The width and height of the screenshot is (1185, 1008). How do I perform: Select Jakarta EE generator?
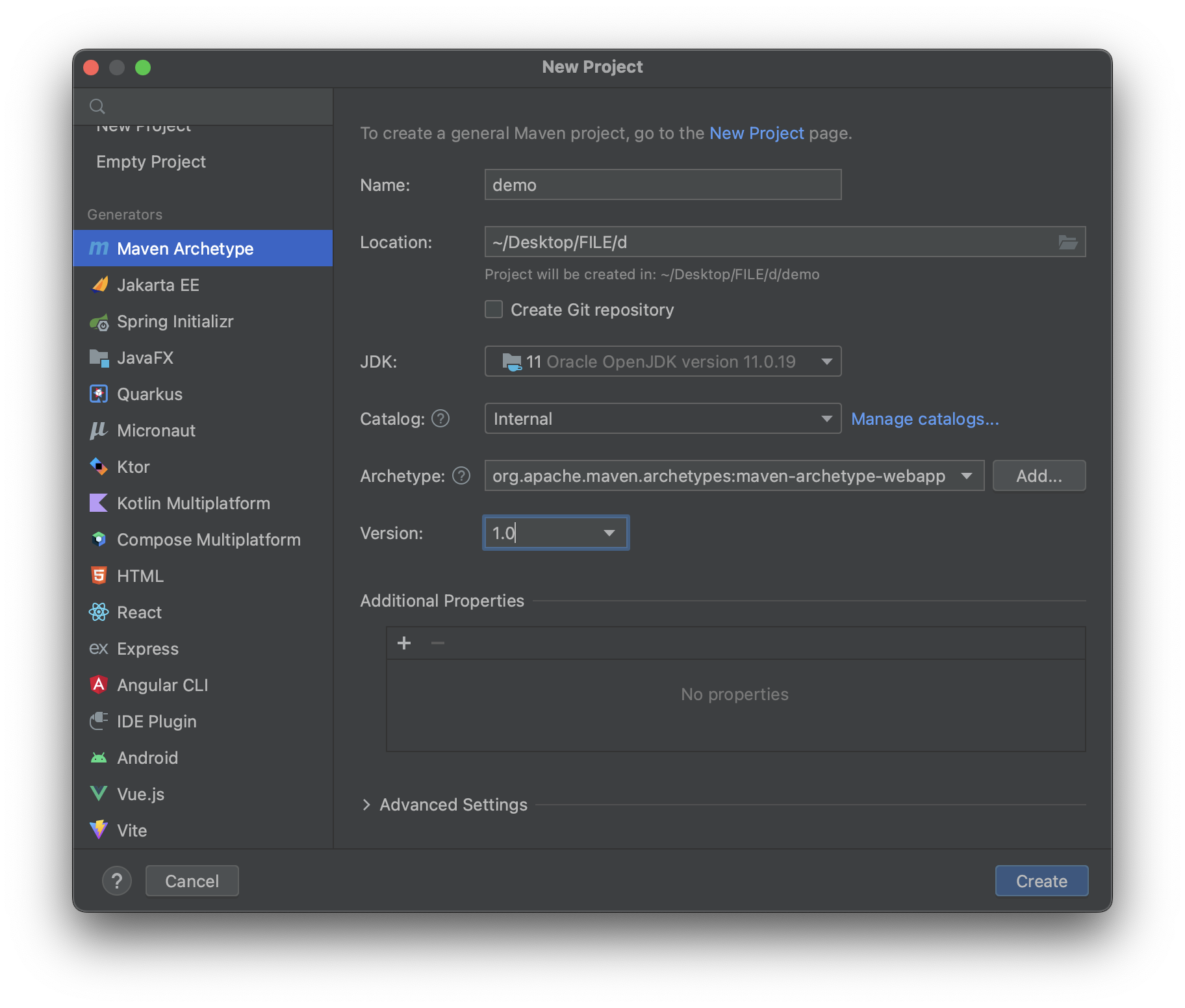pos(203,285)
